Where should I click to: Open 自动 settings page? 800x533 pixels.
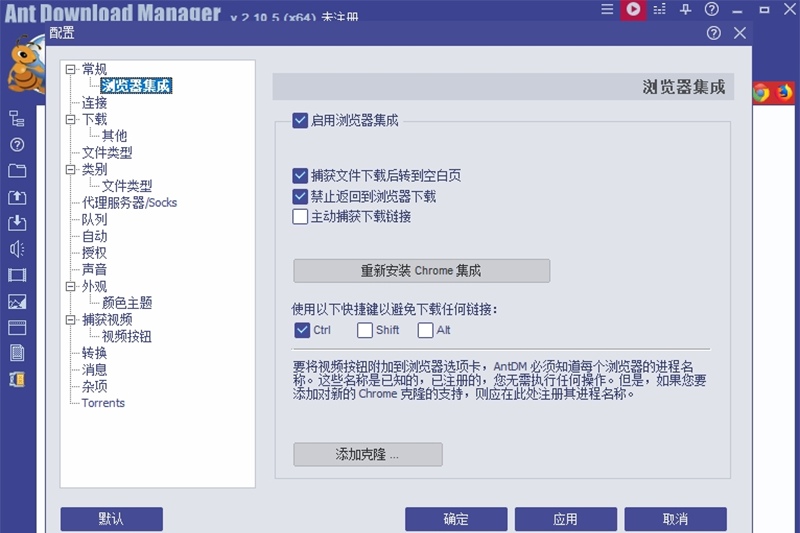[94, 236]
